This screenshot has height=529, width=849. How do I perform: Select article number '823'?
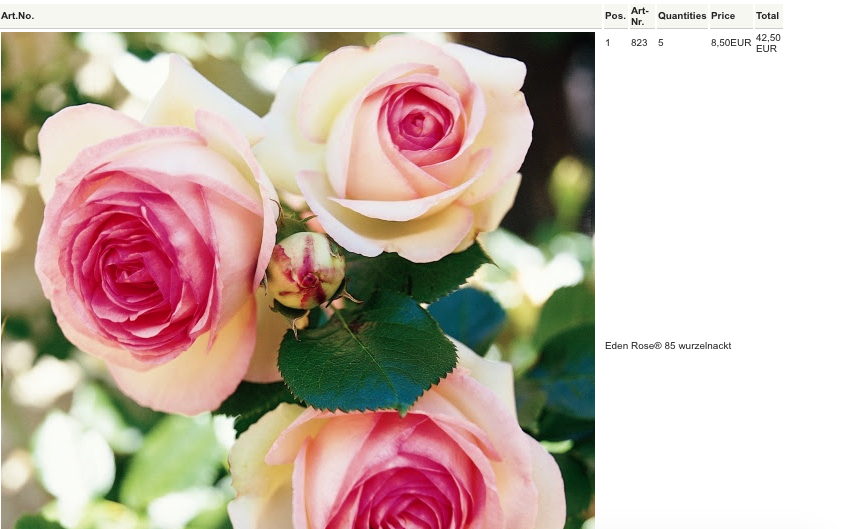point(639,43)
